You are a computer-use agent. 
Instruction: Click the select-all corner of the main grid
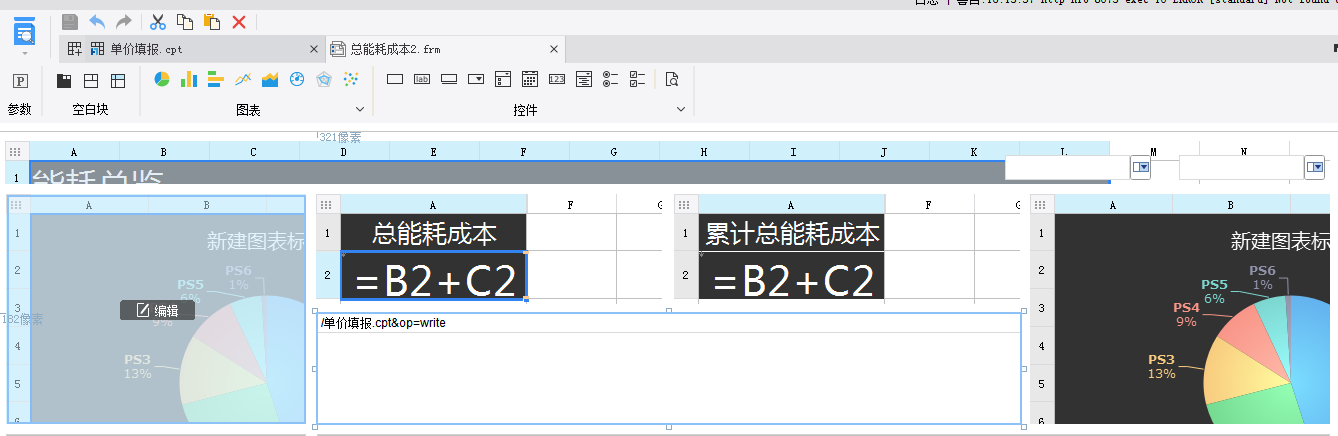(16, 151)
